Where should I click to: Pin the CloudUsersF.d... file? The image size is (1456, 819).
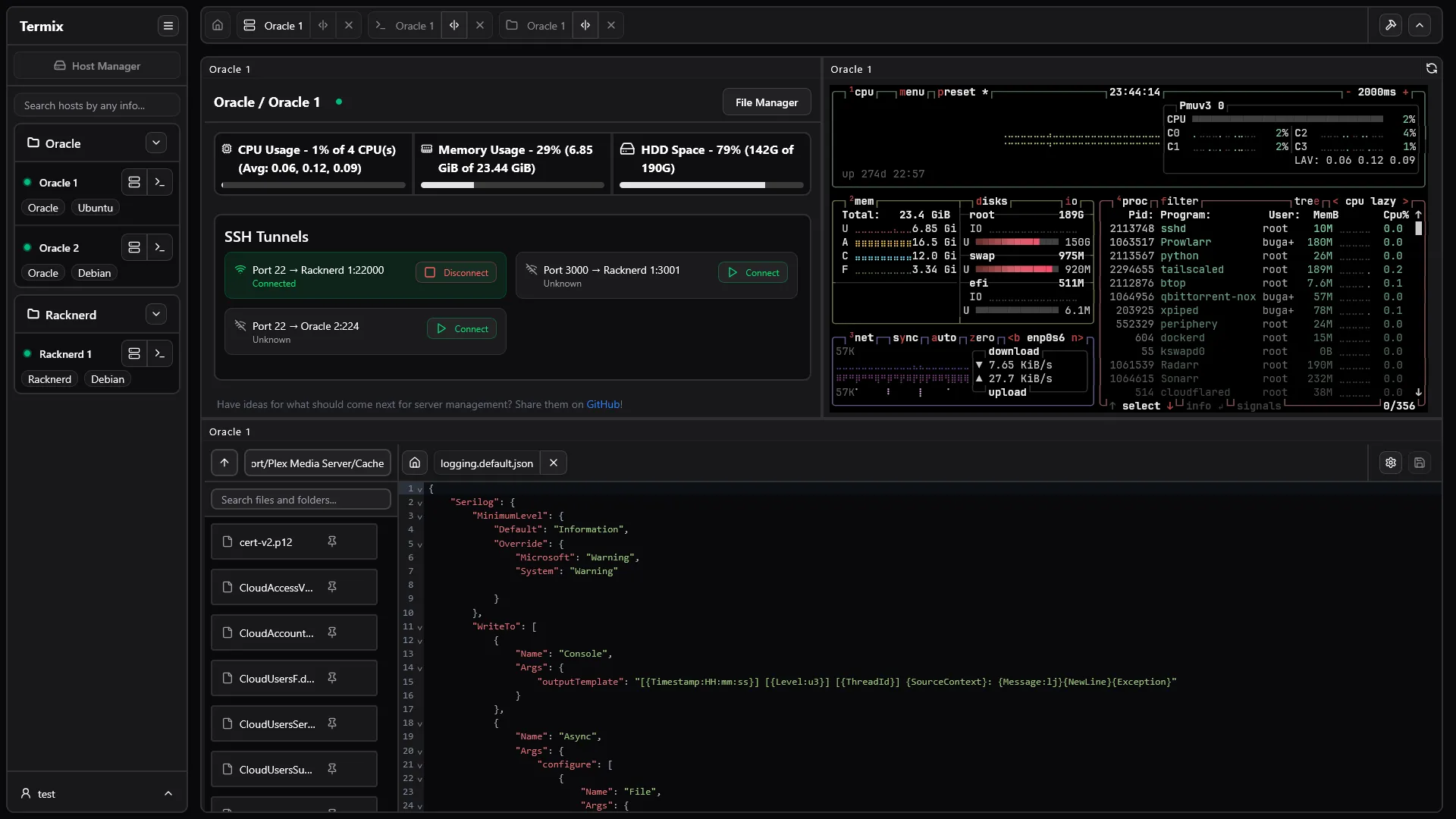click(x=332, y=678)
